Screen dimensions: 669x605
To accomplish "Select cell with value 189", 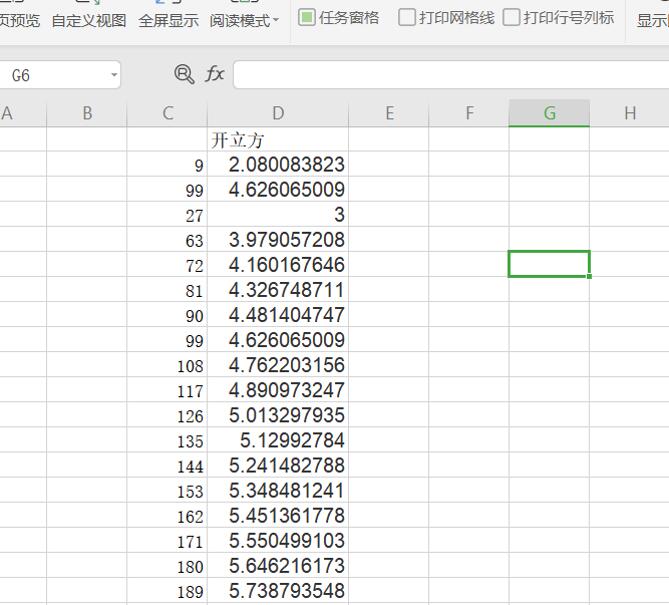I will point(167,591).
